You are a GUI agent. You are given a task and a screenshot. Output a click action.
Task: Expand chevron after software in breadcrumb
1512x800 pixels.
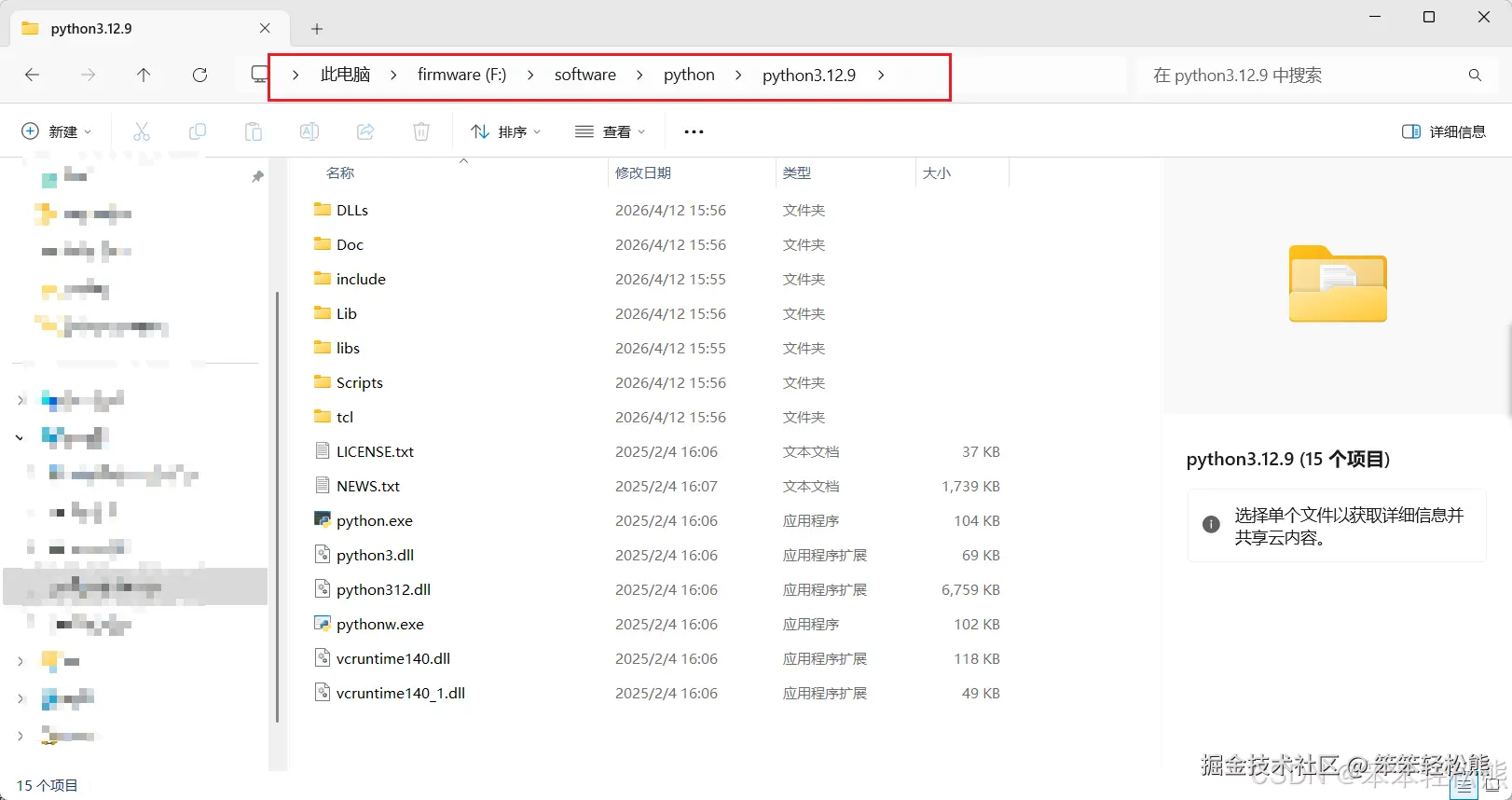(x=639, y=75)
